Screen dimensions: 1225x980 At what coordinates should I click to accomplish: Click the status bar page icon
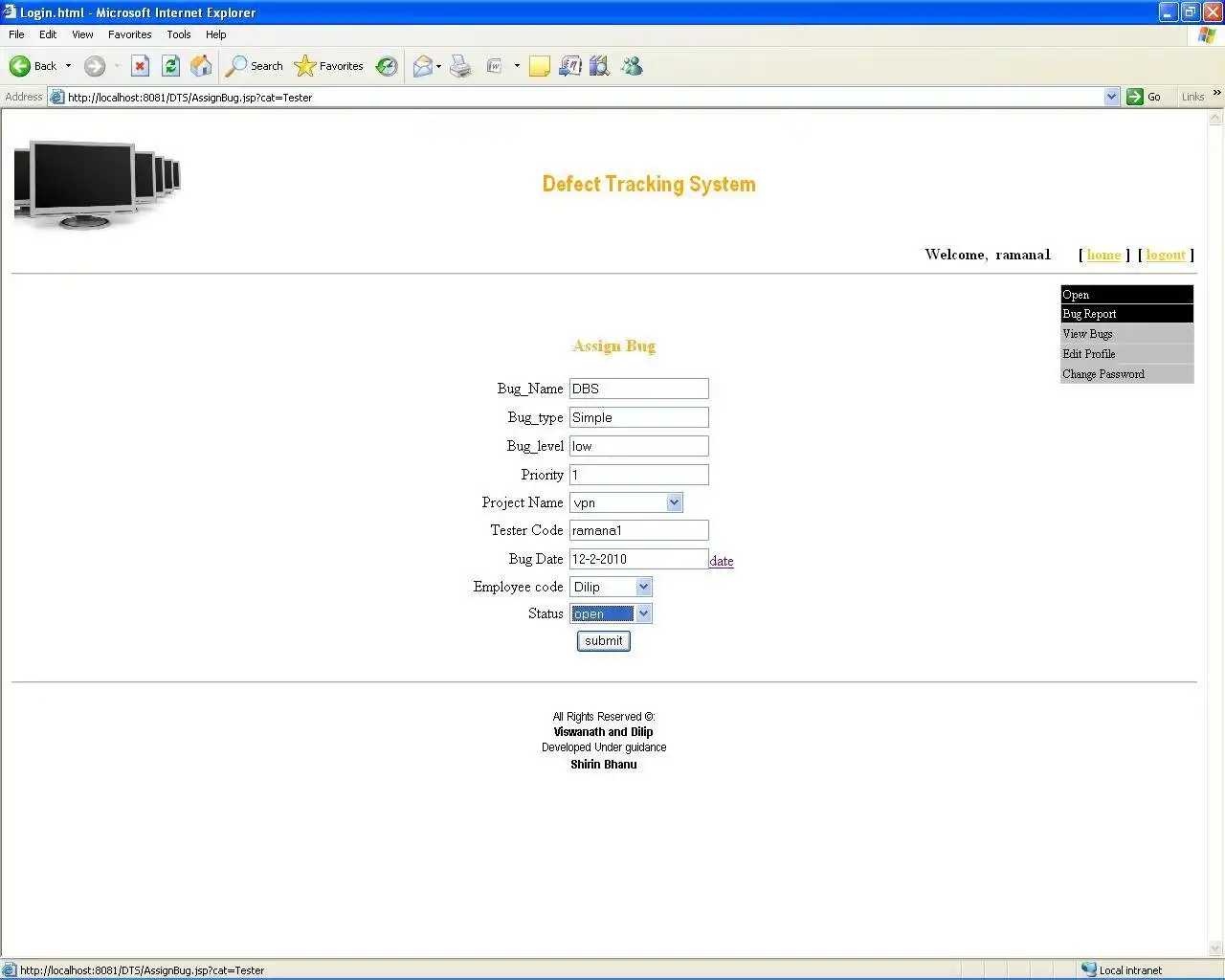10,969
